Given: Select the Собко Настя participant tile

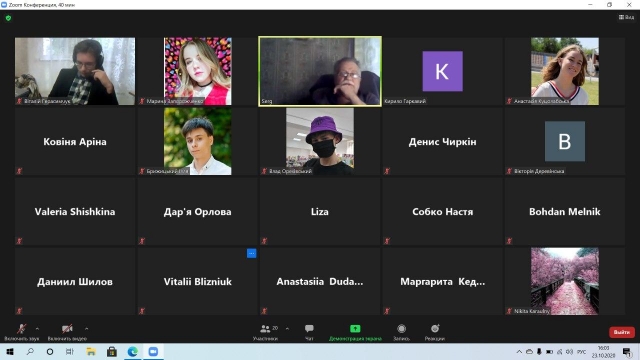Looking at the screenshot, I should coord(442,211).
